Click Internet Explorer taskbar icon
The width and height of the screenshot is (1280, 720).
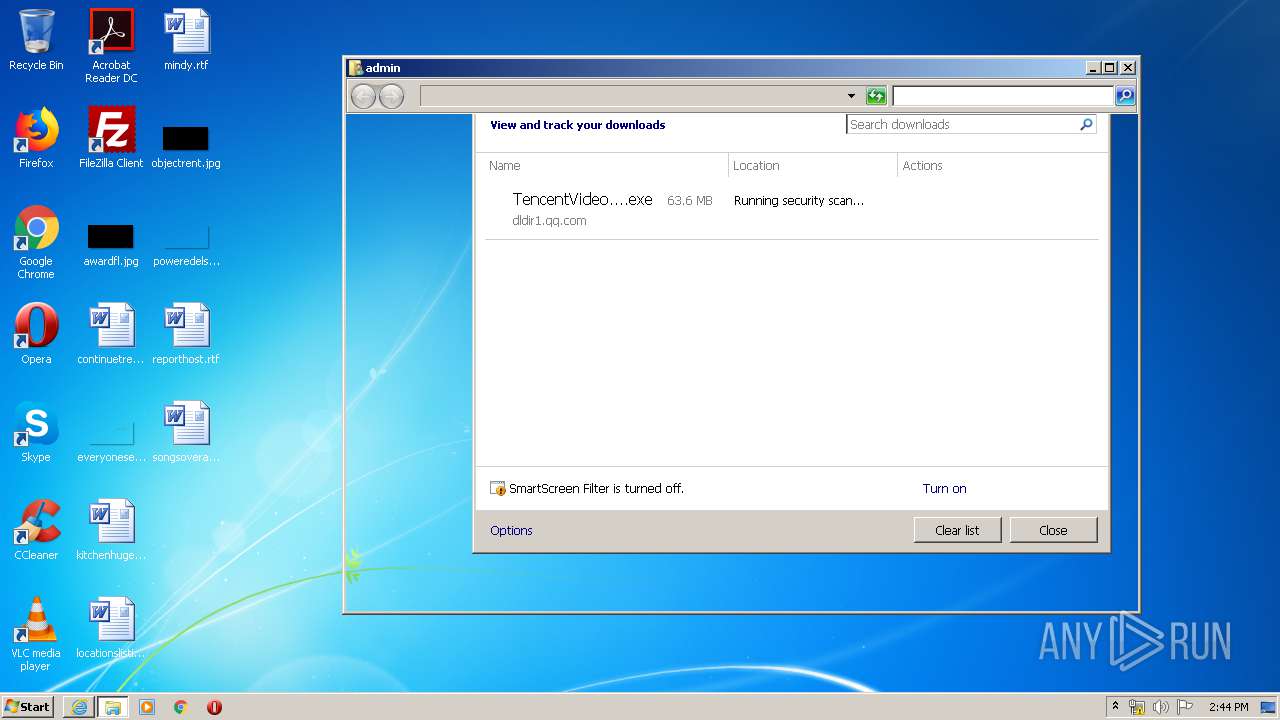[79, 707]
